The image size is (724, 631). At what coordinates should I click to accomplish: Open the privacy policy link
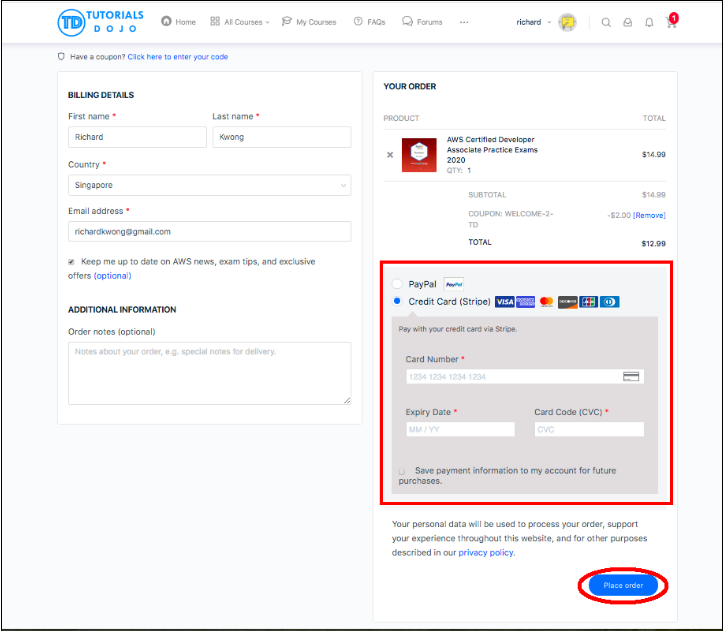tap(486, 553)
